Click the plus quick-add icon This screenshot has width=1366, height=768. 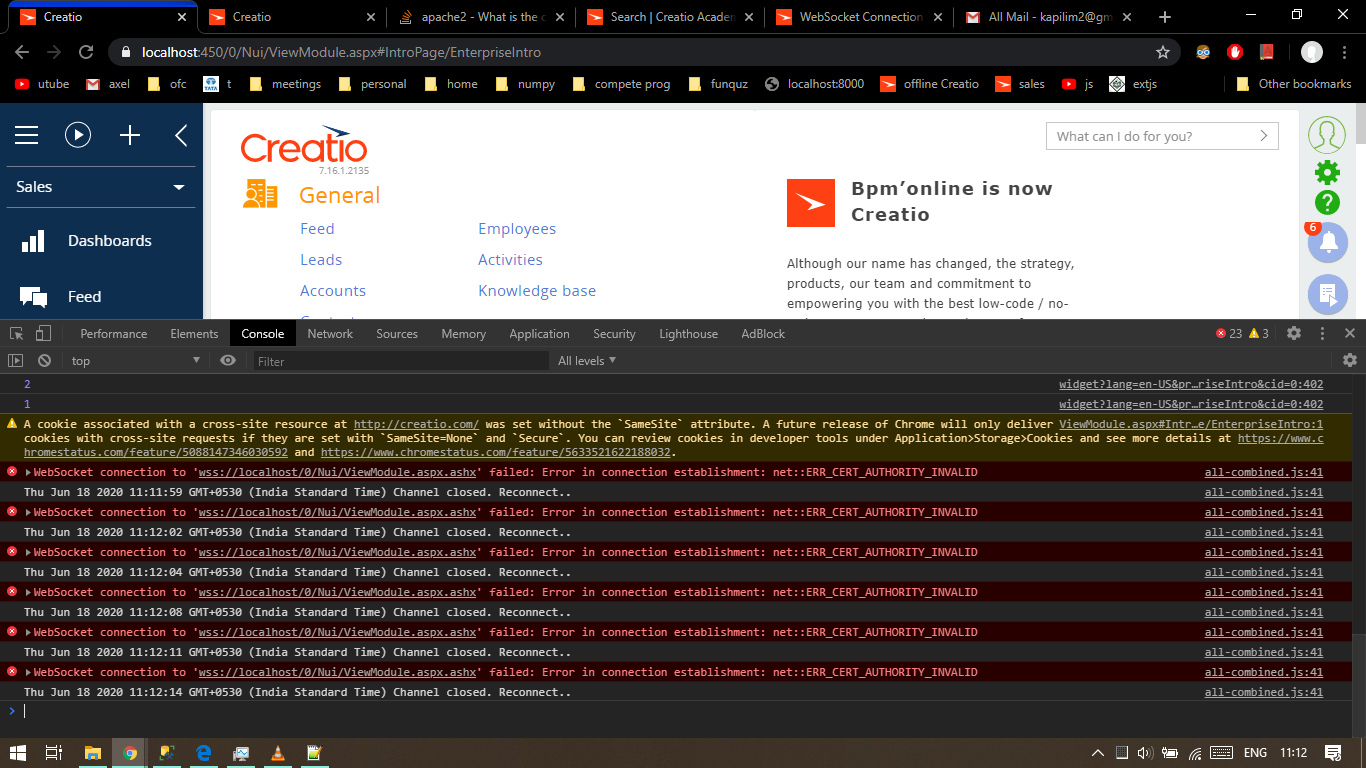[130, 135]
